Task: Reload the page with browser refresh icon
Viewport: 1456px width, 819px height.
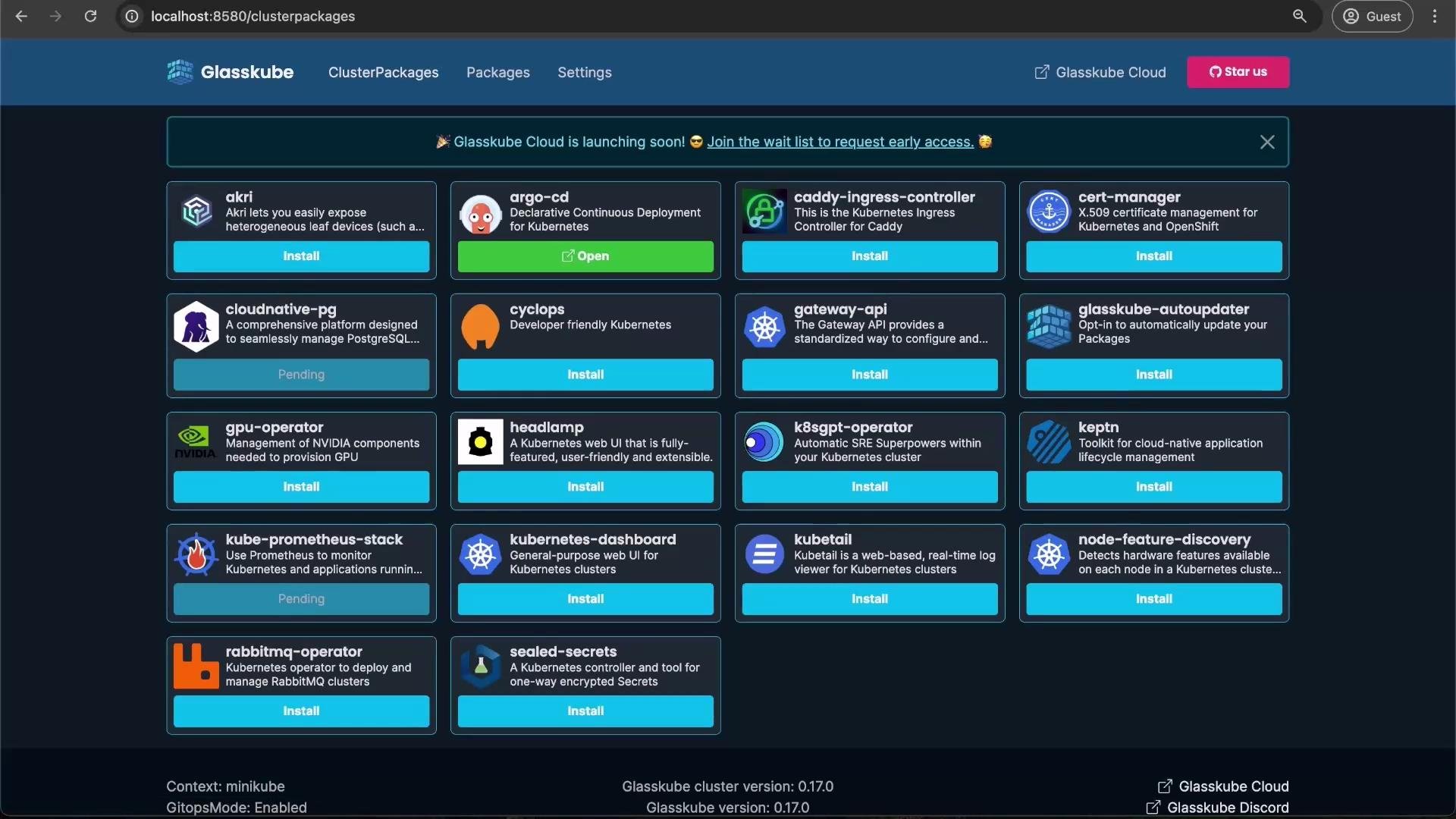Action: pyautogui.click(x=90, y=16)
